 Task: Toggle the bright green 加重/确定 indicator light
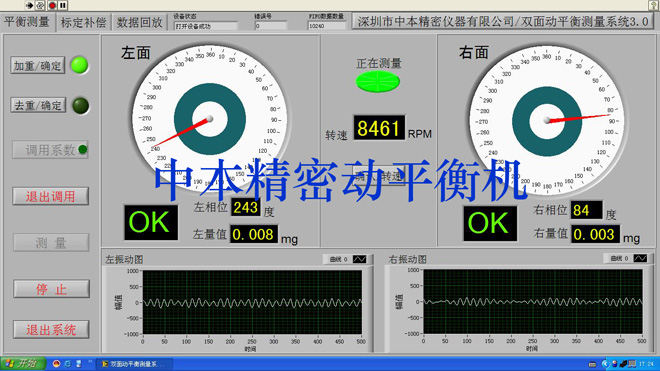click(80, 65)
